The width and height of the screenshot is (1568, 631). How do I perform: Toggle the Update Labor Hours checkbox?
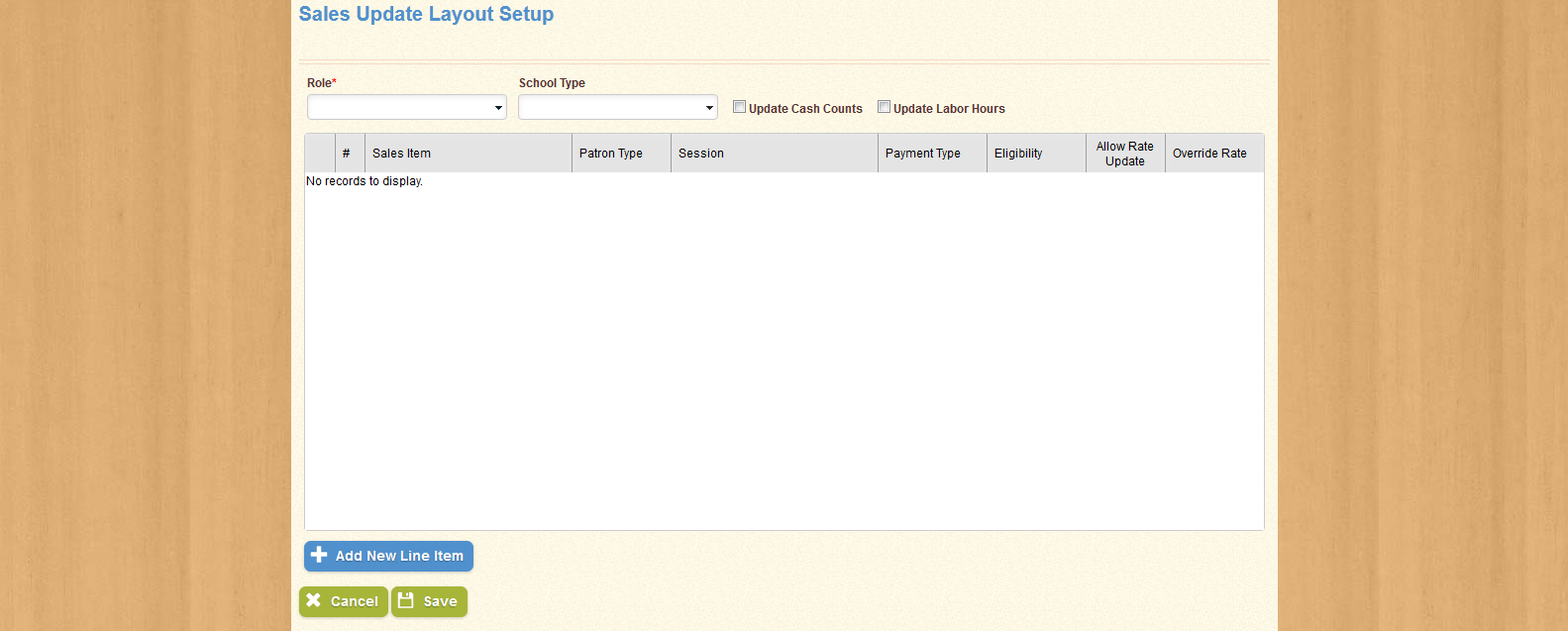point(884,107)
